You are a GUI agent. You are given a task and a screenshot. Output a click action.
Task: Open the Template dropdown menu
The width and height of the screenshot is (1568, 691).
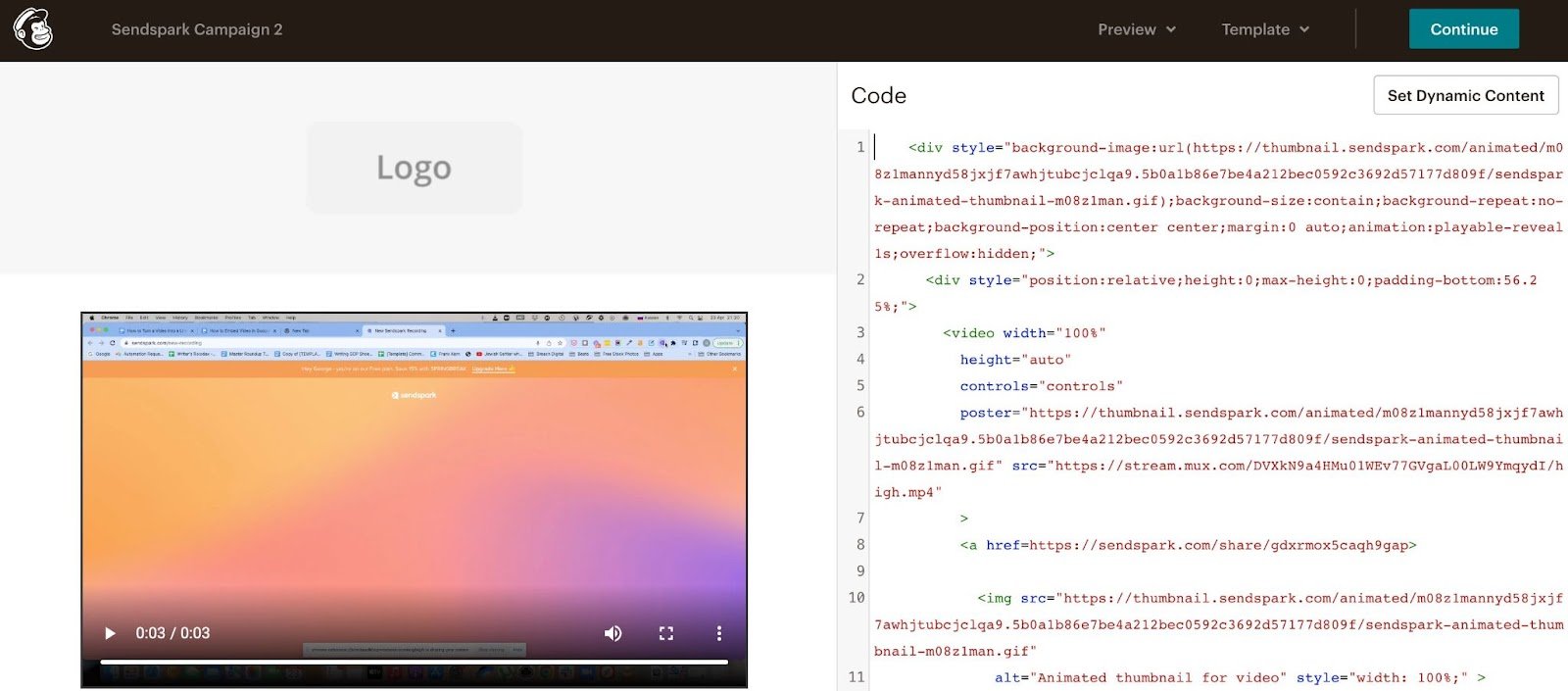pyautogui.click(x=1265, y=29)
